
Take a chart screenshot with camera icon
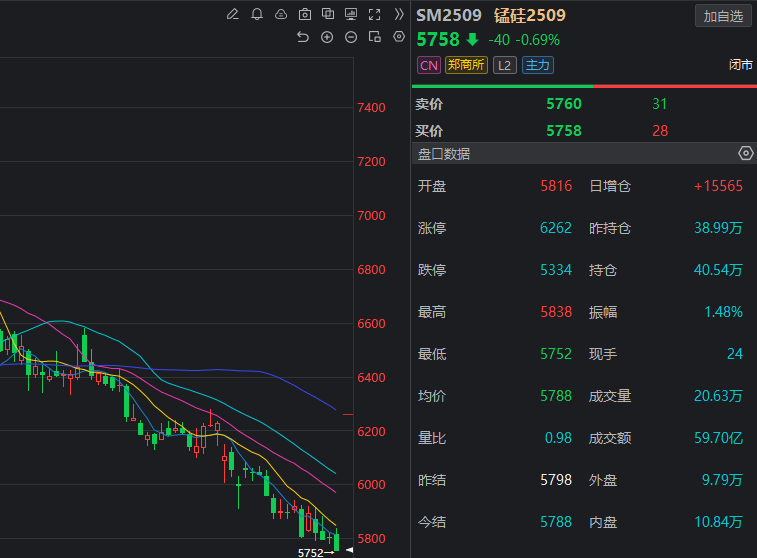[x=305, y=14]
